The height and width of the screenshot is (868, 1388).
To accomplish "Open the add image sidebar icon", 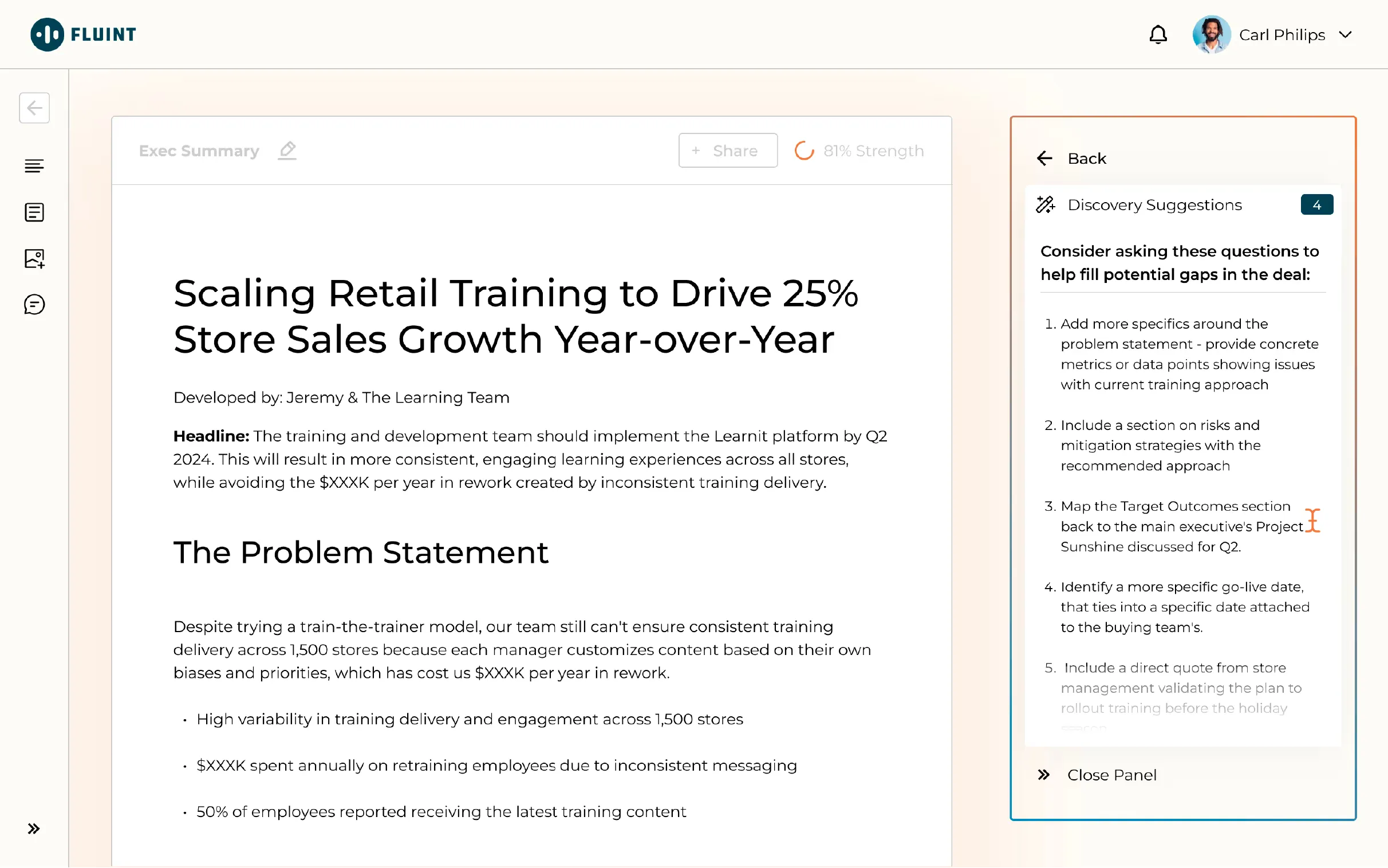I will click(x=34, y=258).
